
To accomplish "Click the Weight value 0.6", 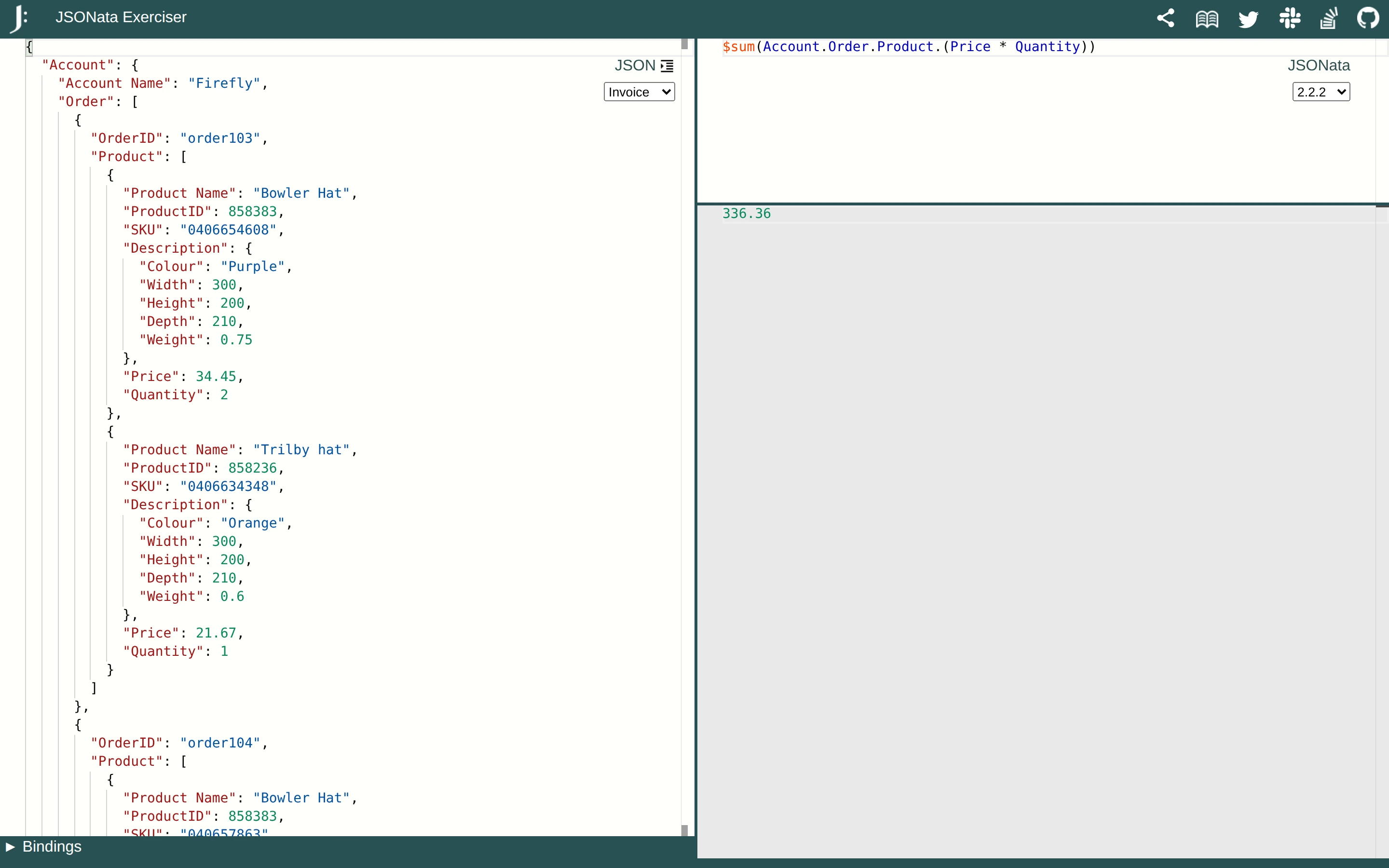I will pyautogui.click(x=232, y=597).
